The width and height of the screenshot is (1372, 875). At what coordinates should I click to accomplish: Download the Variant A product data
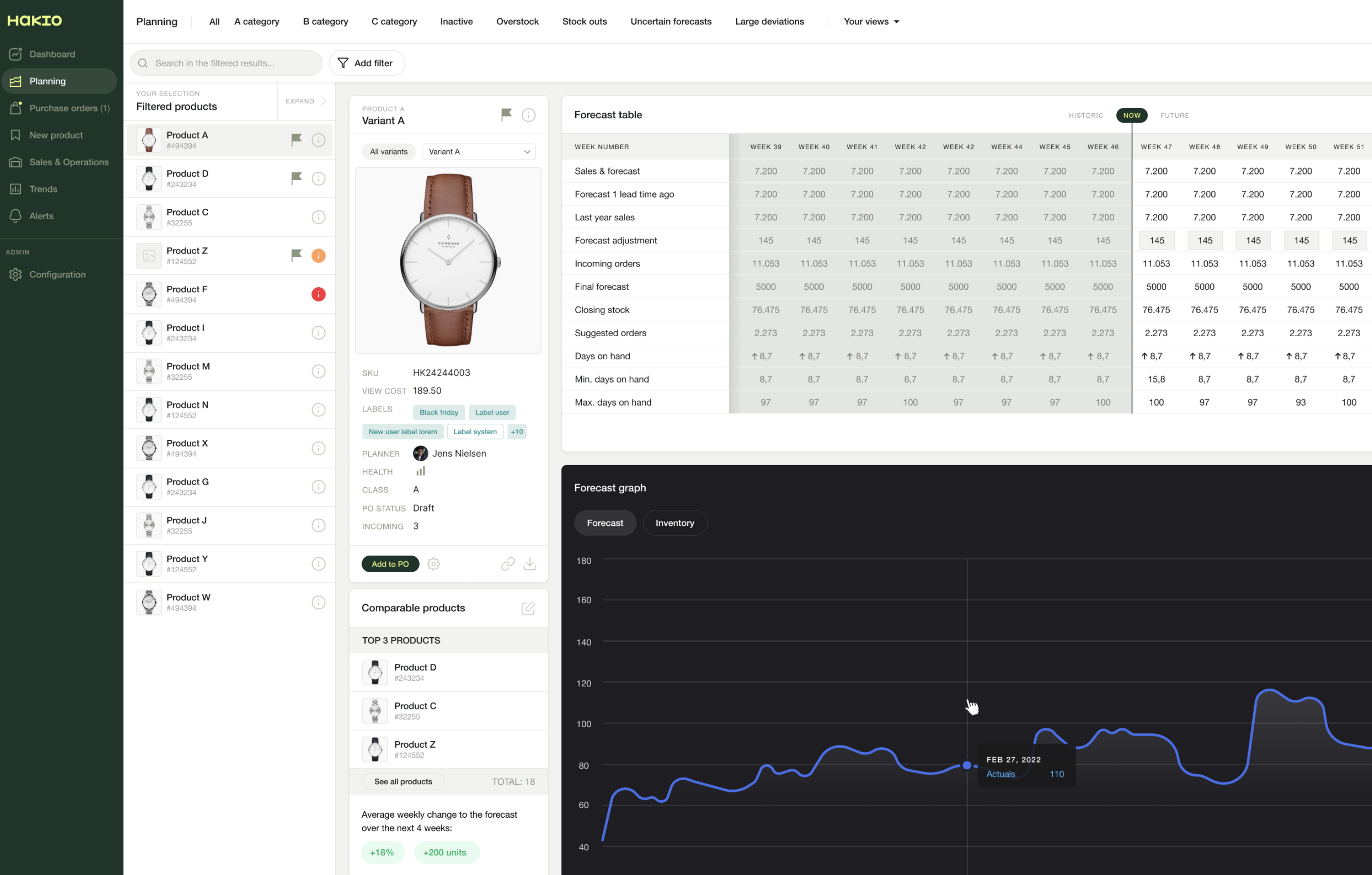pos(530,563)
